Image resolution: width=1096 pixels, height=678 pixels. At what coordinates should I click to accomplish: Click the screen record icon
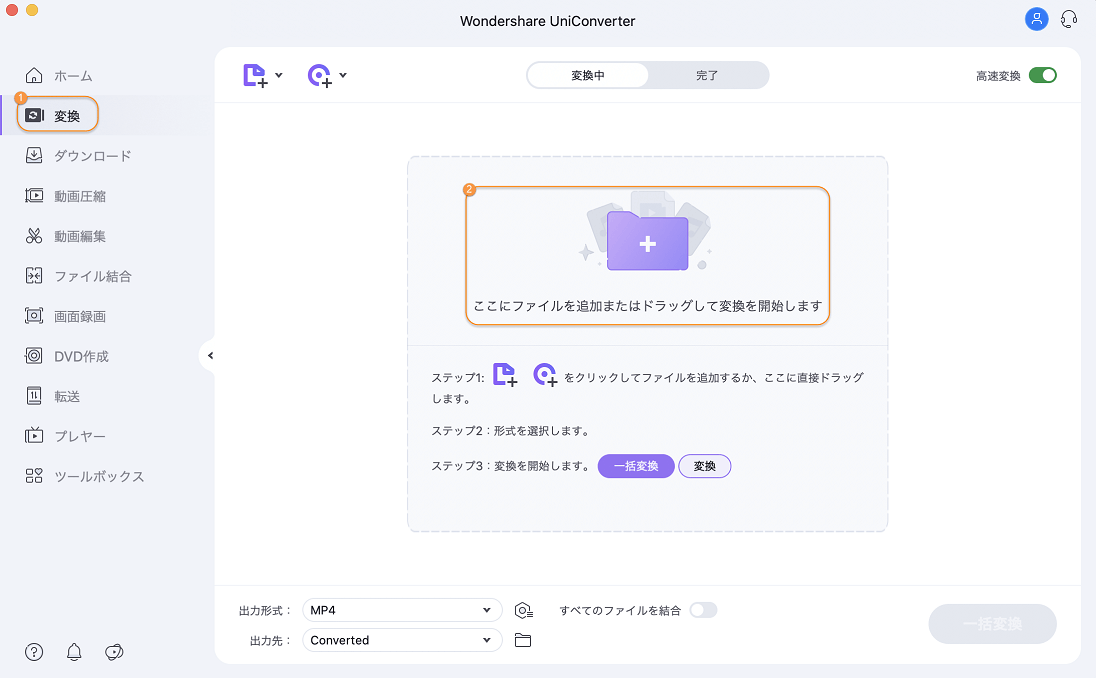[x=34, y=316]
